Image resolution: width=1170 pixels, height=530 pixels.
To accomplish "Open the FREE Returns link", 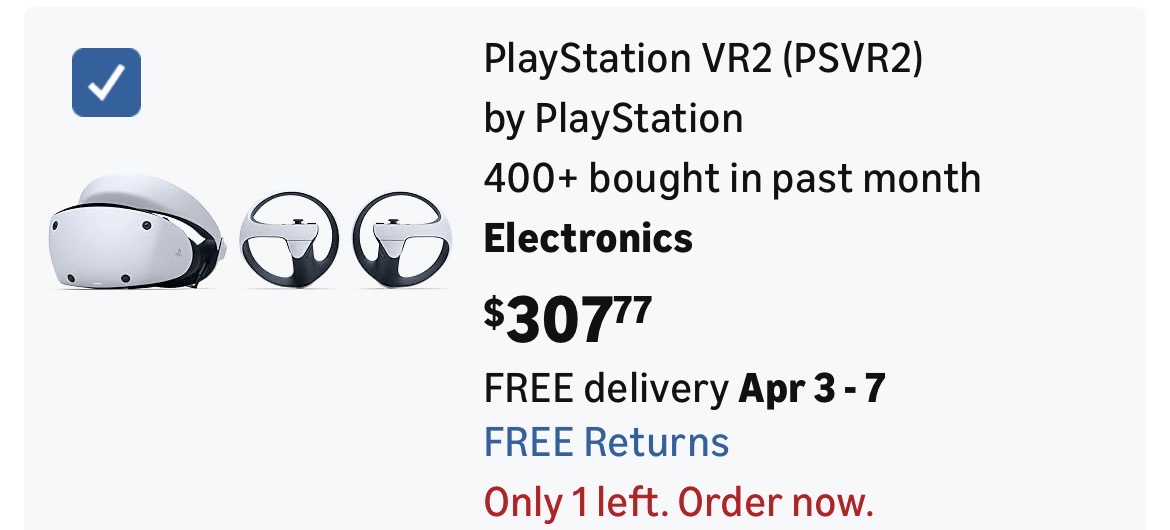I will (x=606, y=442).
